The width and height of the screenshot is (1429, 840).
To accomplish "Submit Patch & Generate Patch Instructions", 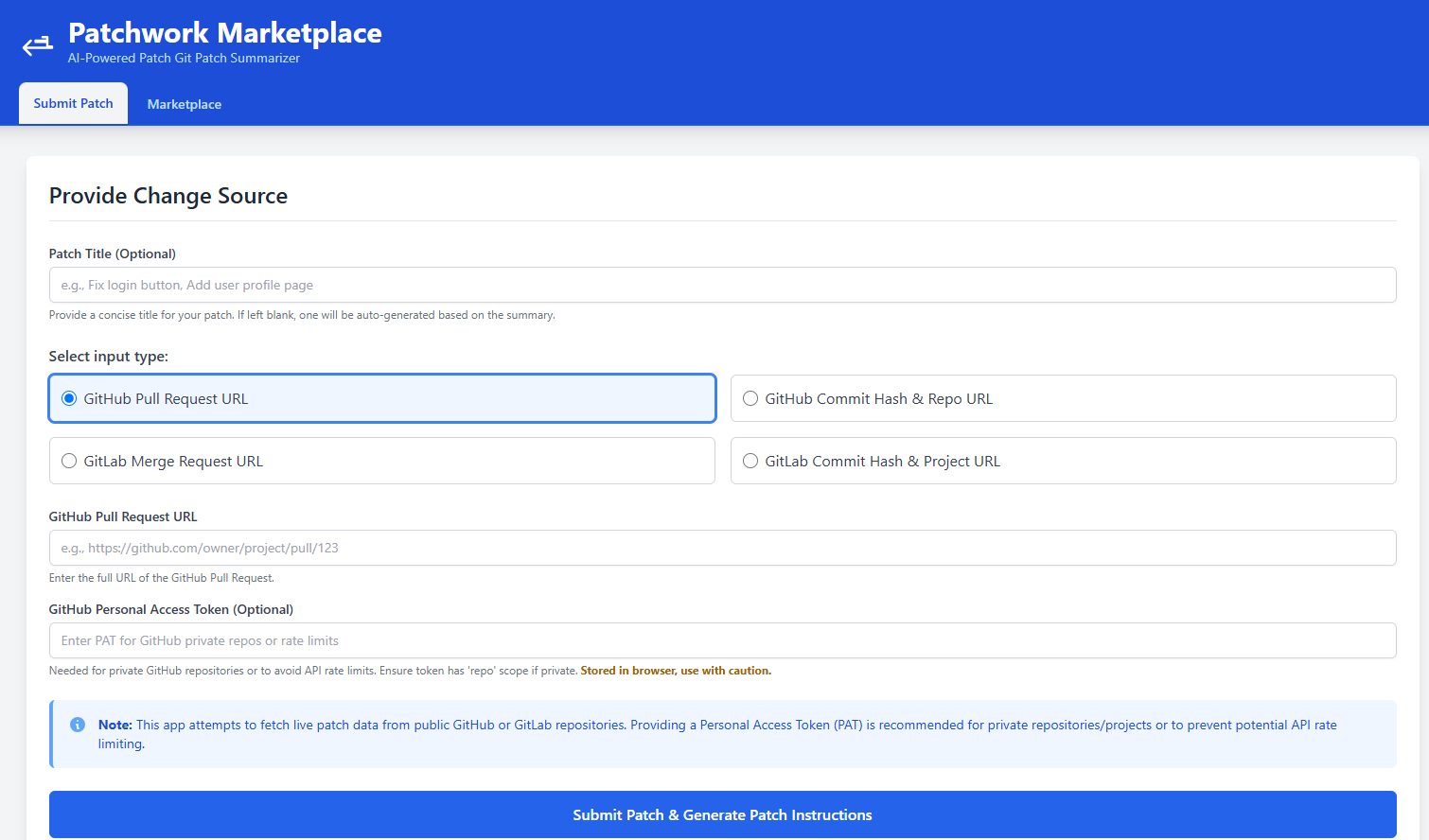I will pyautogui.click(x=722, y=814).
